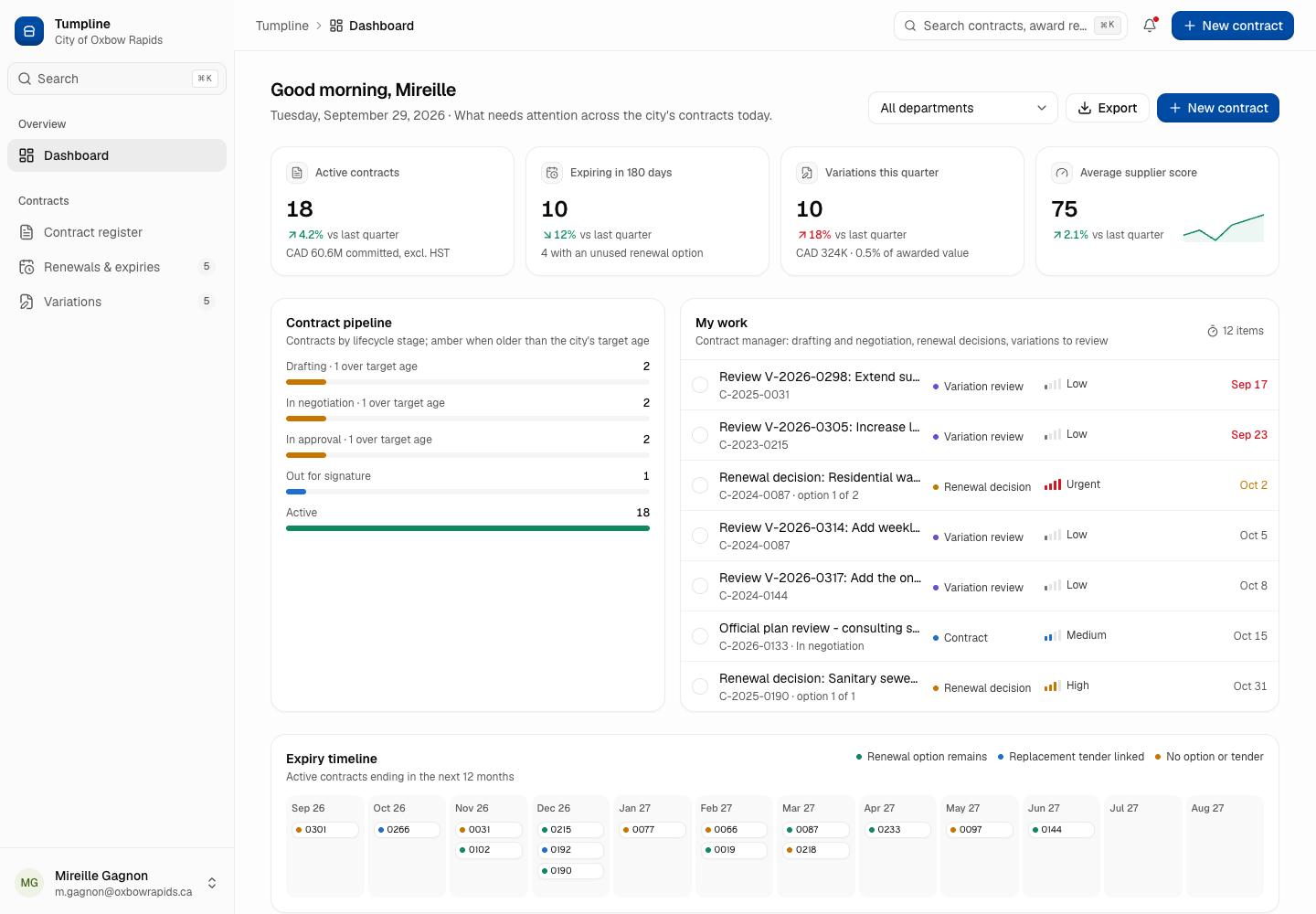Tick the Official plan review task circle
The height and width of the screenshot is (914, 1316).
(x=700, y=636)
